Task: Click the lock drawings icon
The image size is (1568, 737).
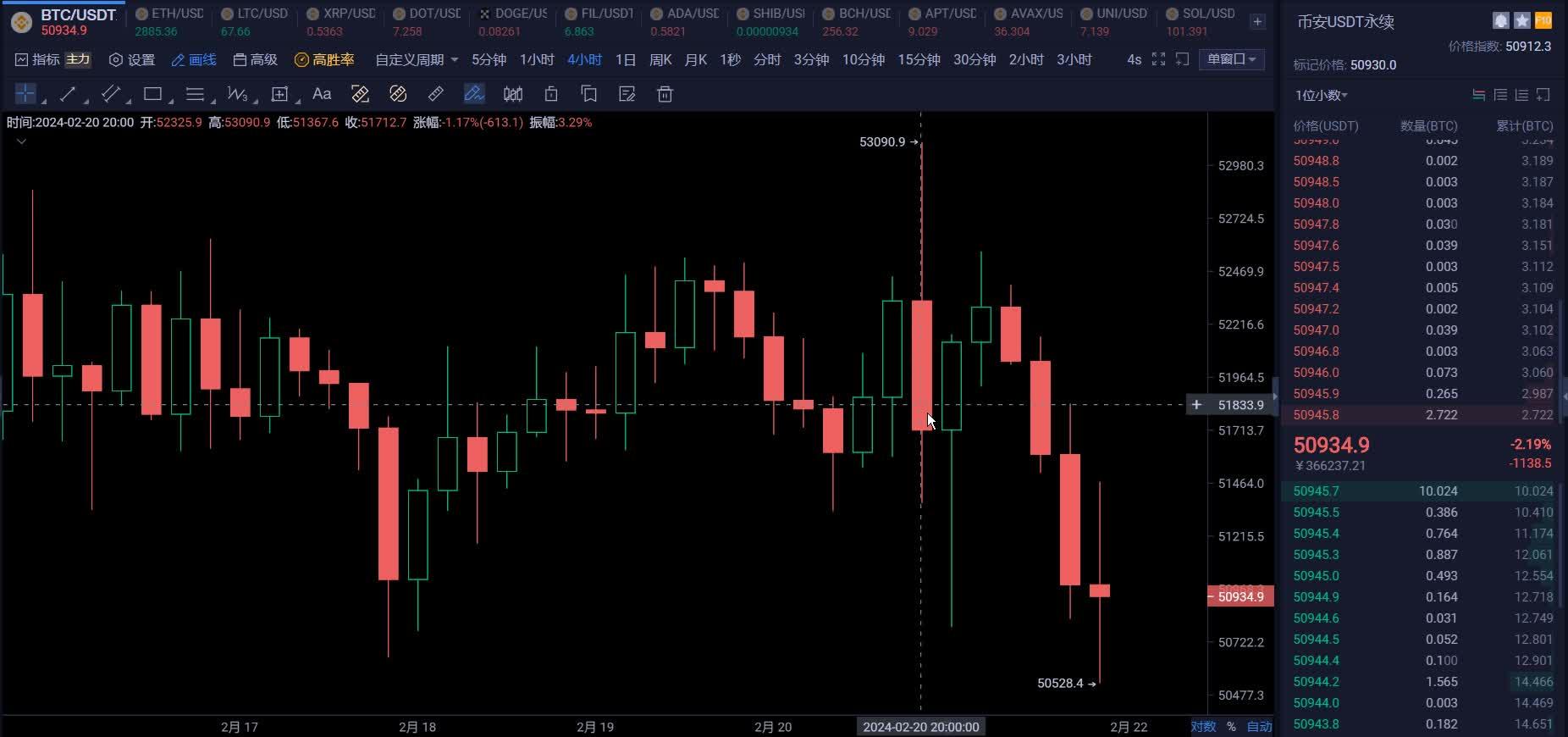Action: pos(551,93)
